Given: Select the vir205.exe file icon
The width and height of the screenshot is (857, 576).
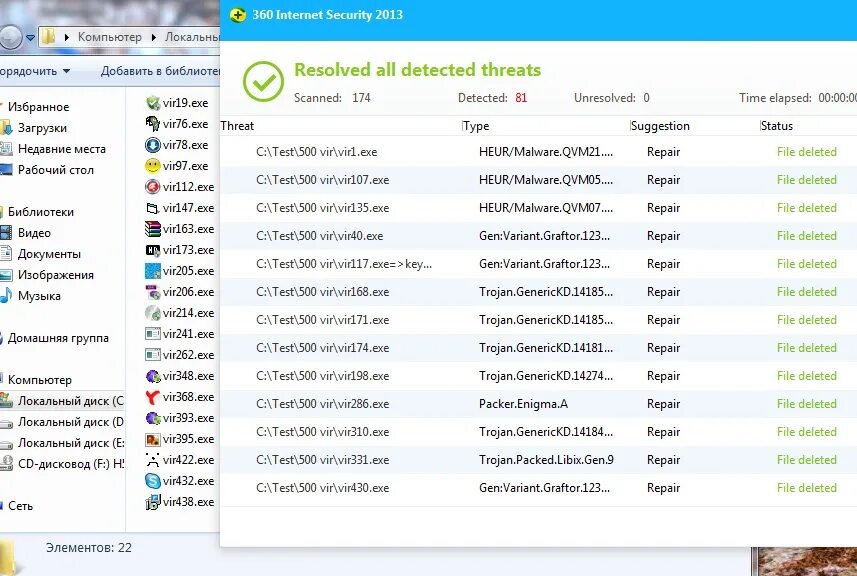Looking at the screenshot, I should [153, 271].
